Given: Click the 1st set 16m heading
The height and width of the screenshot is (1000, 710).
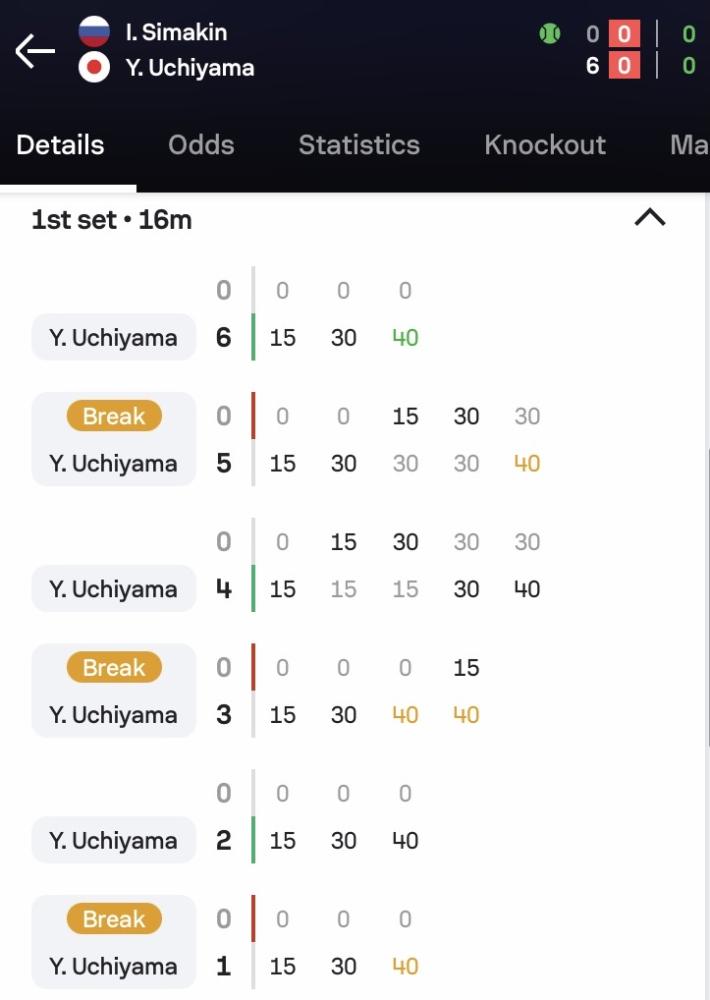Looking at the screenshot, I should pos(111,219).
